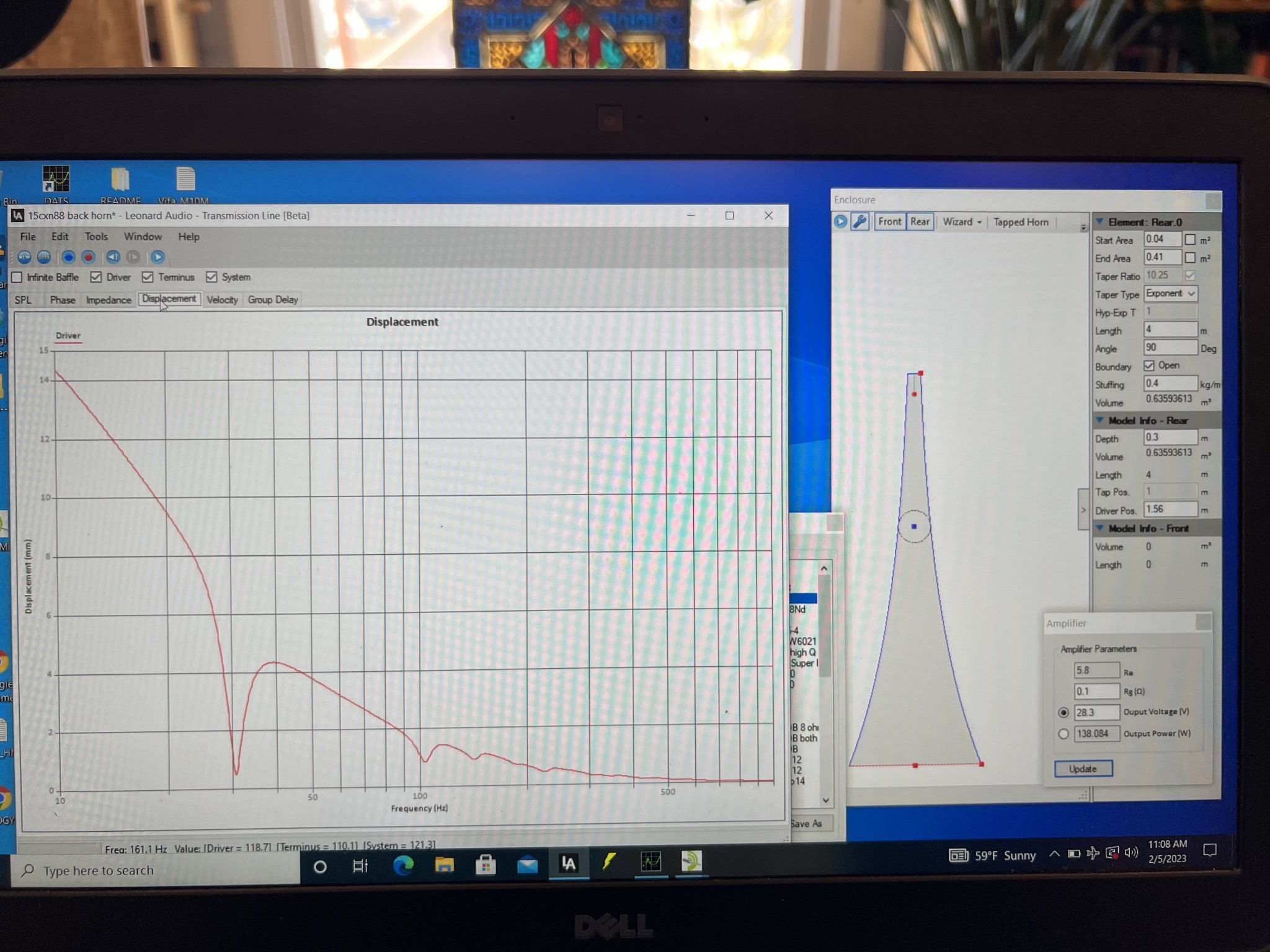The image size is (1270, 952).
Task: Click the wrench icon in Enclosure toolbar
Action: click(859, 221)
